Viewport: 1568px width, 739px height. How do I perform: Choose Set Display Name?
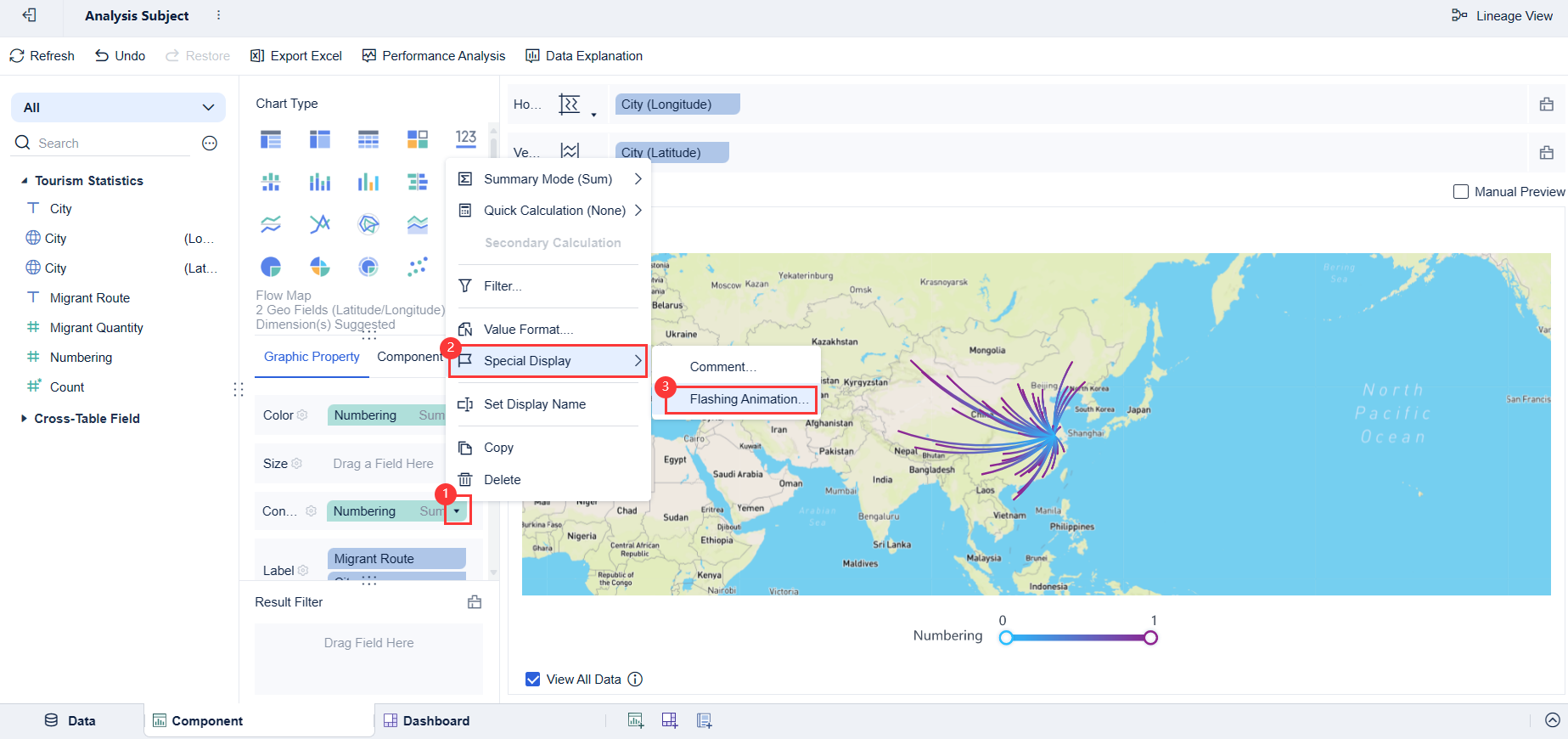click(x=549, y=404)
